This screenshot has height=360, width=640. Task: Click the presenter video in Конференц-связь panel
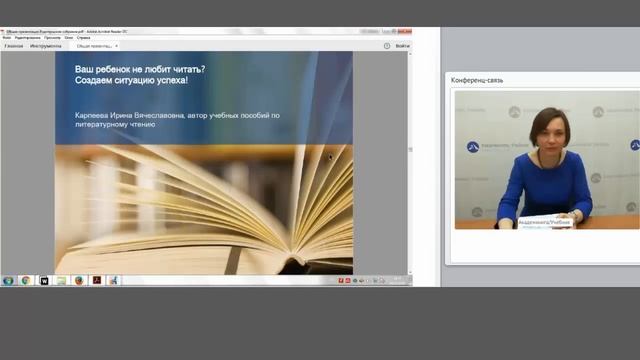[x=547, y=160]
